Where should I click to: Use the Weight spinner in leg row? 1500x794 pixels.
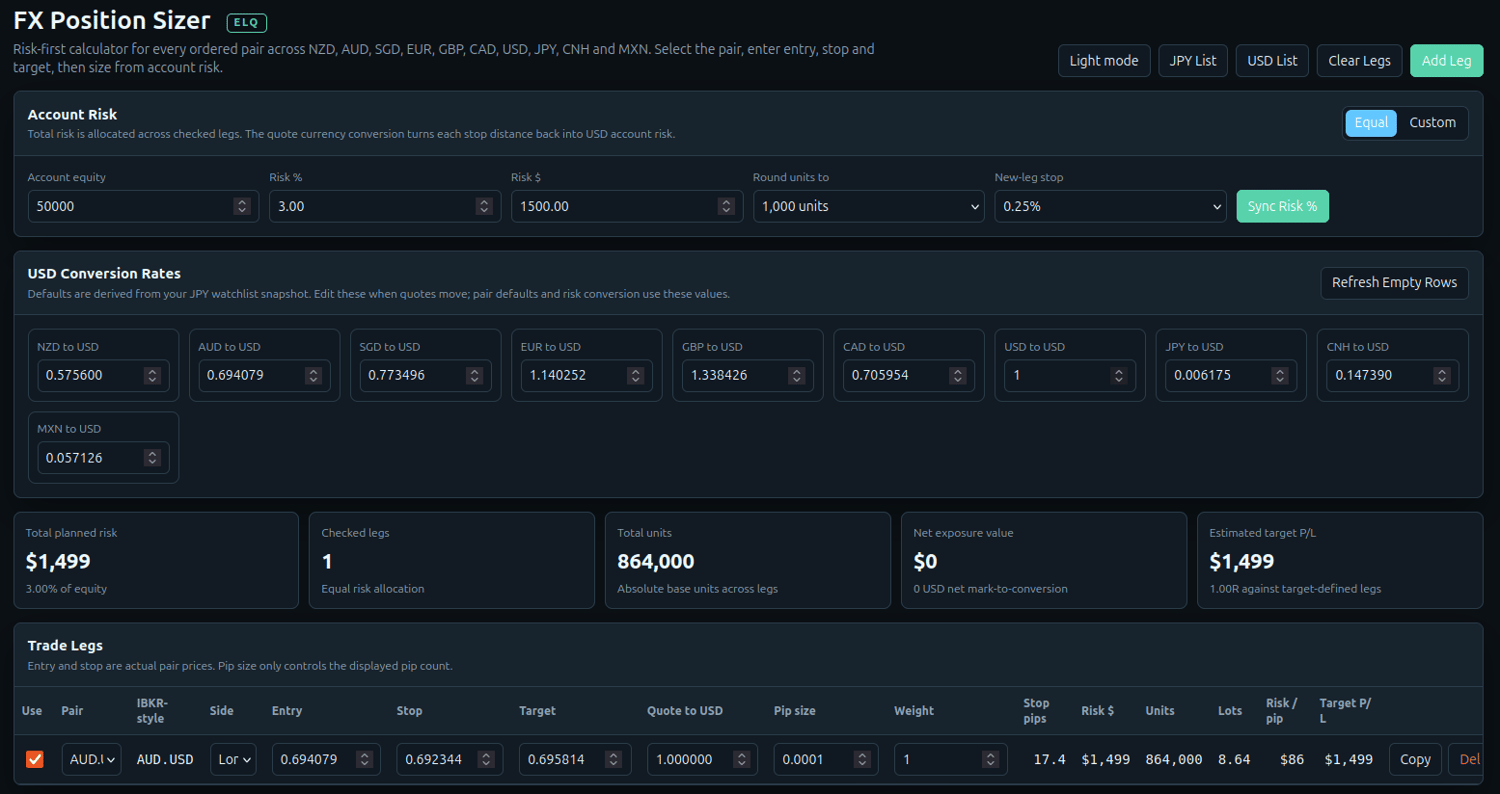990,759
